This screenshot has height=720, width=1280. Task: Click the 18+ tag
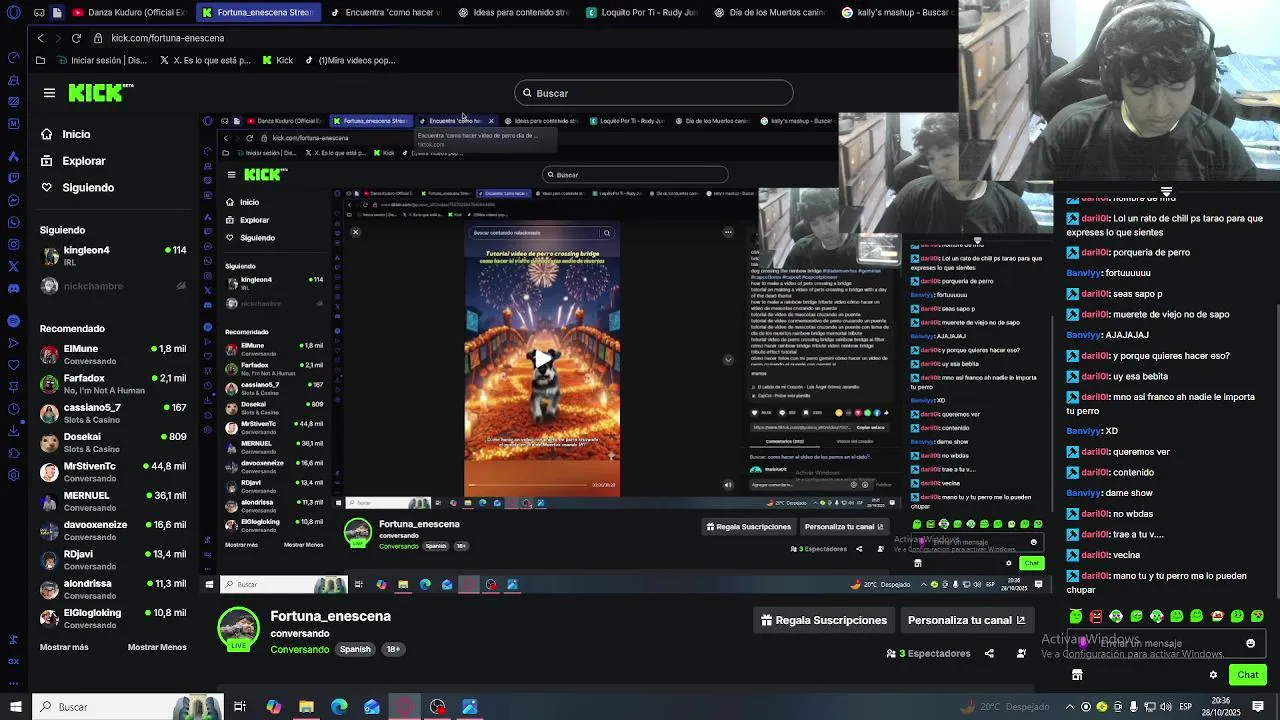(x=393, y=649)
